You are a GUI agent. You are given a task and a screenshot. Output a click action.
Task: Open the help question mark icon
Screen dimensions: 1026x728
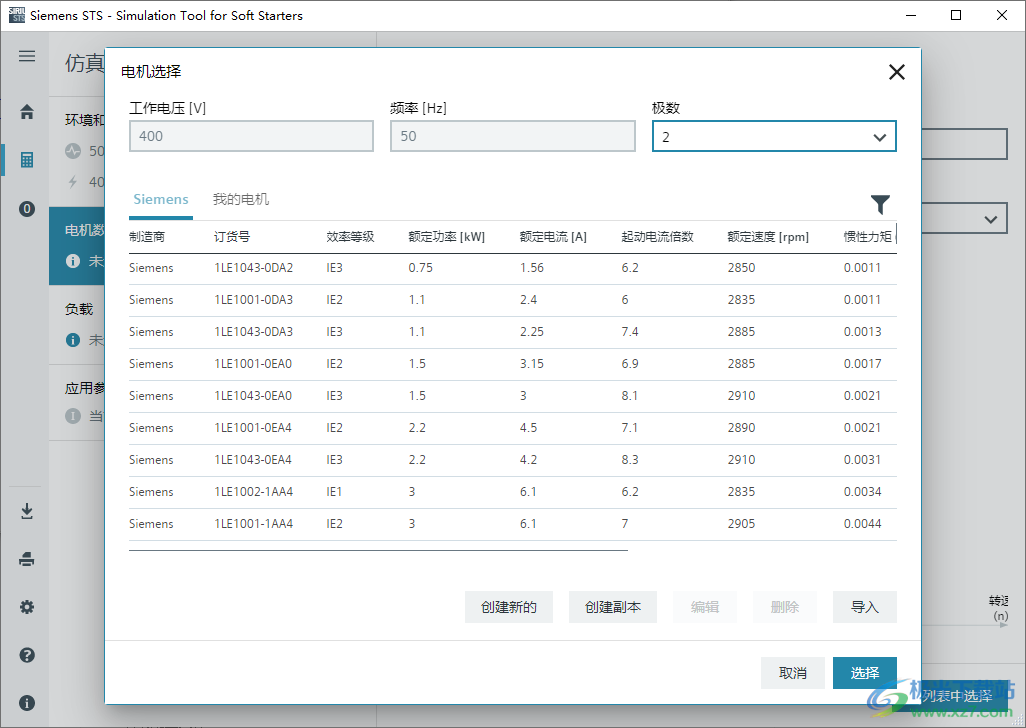click(27, 655)
